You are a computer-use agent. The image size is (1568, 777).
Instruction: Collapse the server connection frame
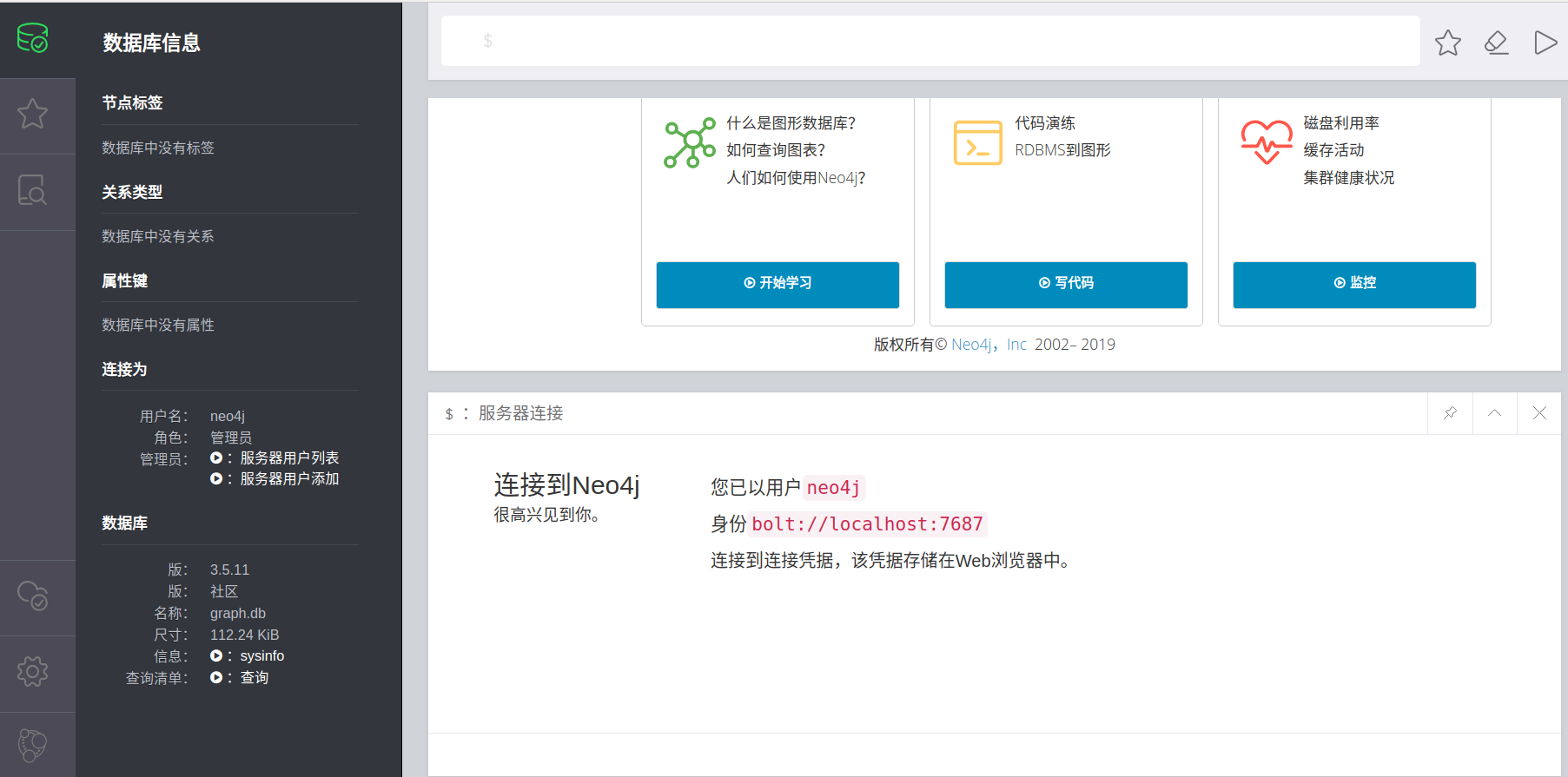(1494, 413)
